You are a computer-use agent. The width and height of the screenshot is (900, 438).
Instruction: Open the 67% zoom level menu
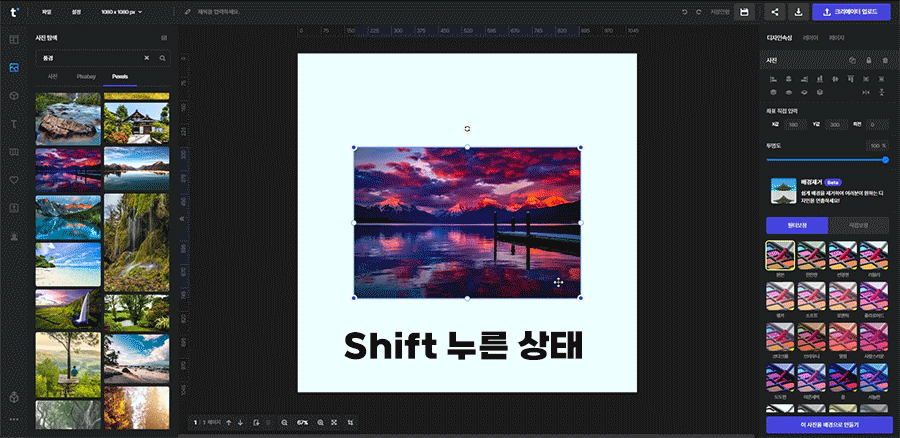[x=302, y=423]
